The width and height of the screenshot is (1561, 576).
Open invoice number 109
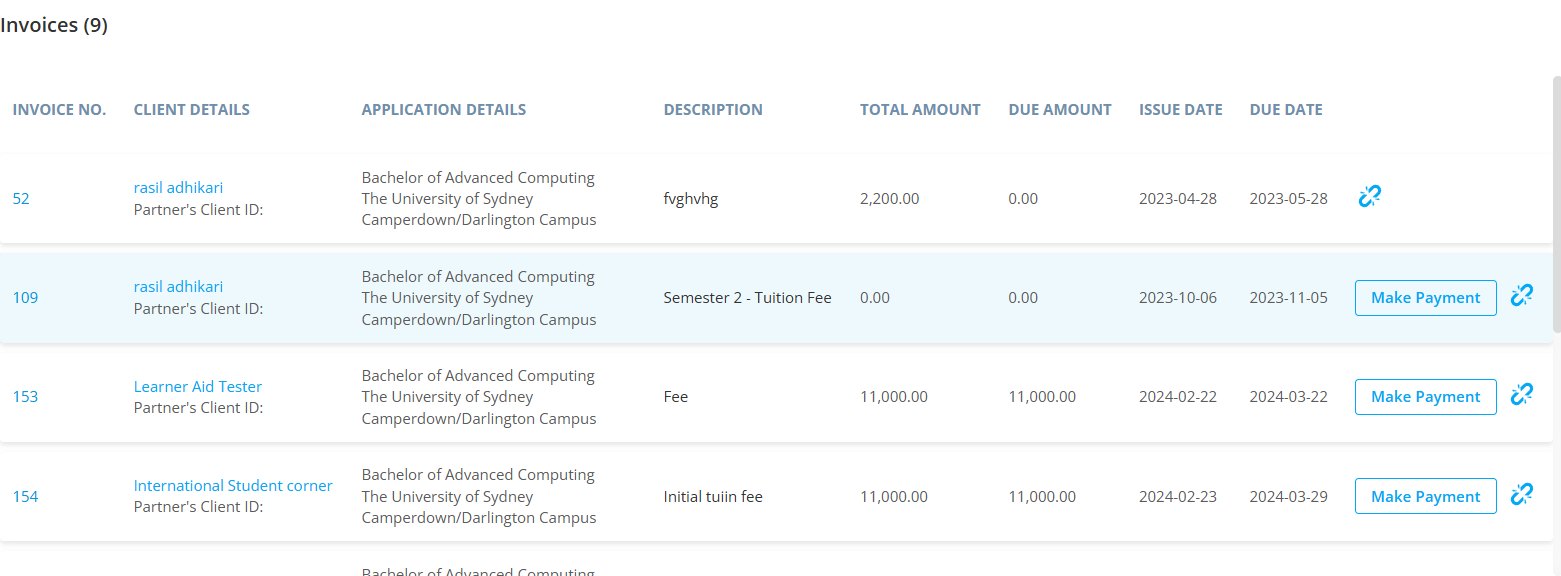[25, 298]
